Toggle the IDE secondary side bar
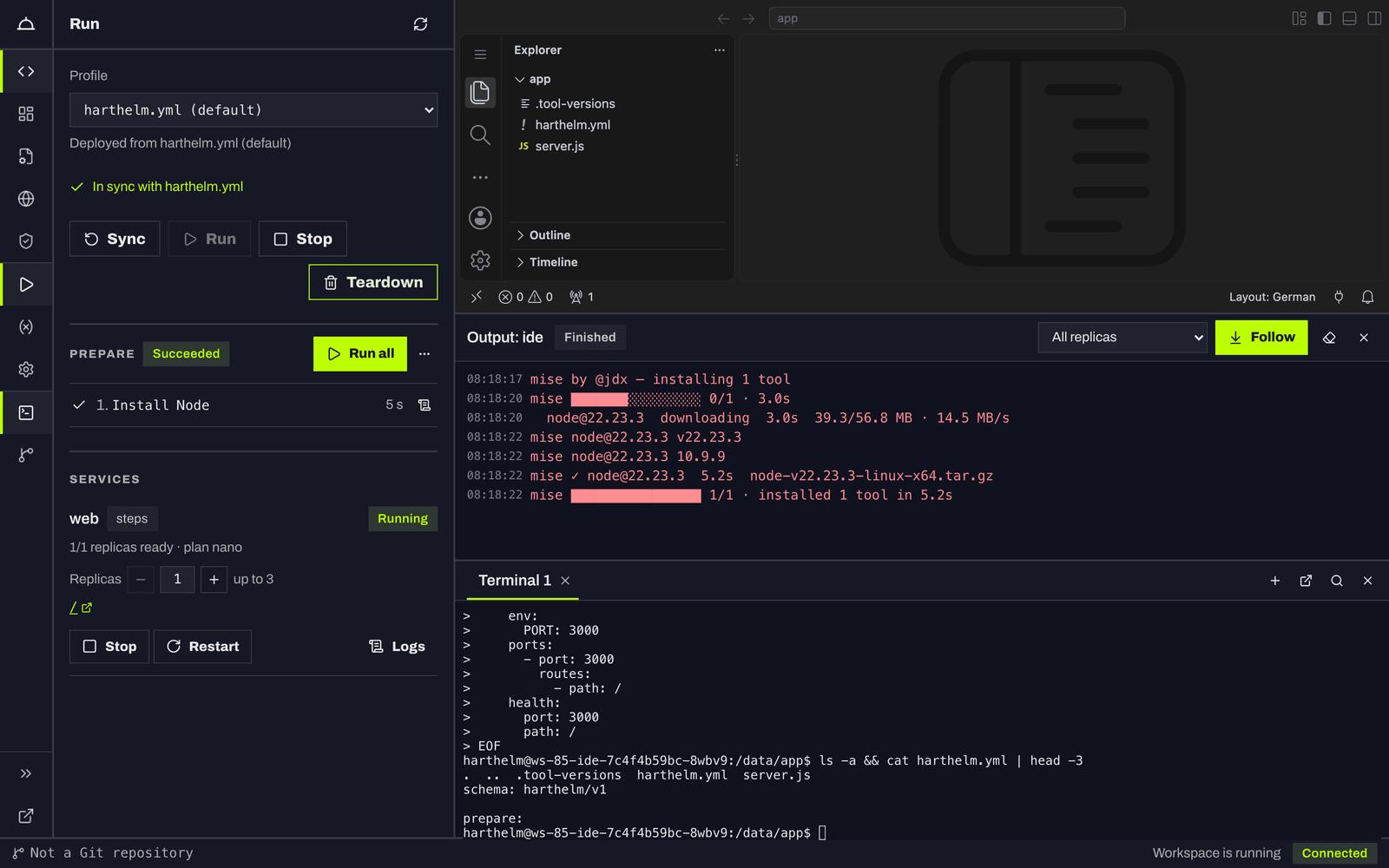 [1374, 18]
